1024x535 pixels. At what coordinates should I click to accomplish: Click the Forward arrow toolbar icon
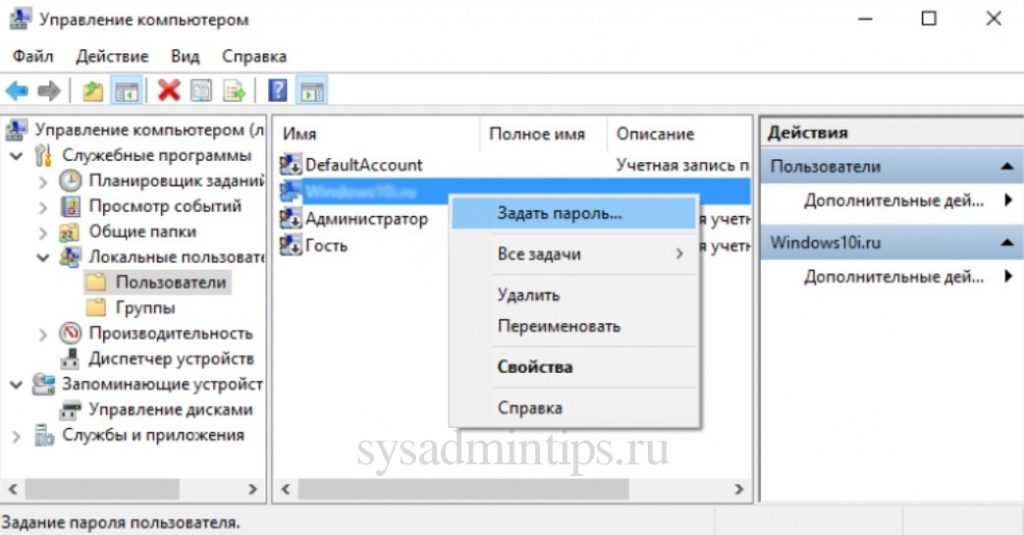(48, 91)
